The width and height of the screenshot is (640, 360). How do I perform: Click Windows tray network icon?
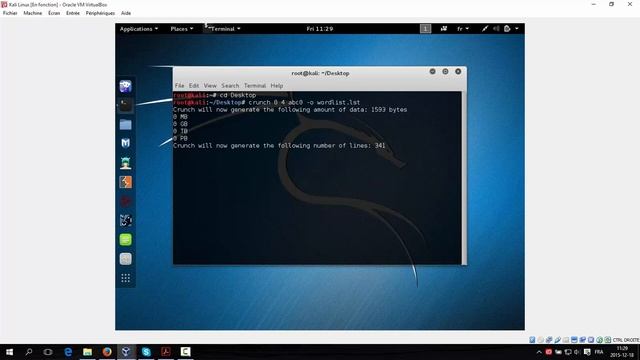[568, 352]
